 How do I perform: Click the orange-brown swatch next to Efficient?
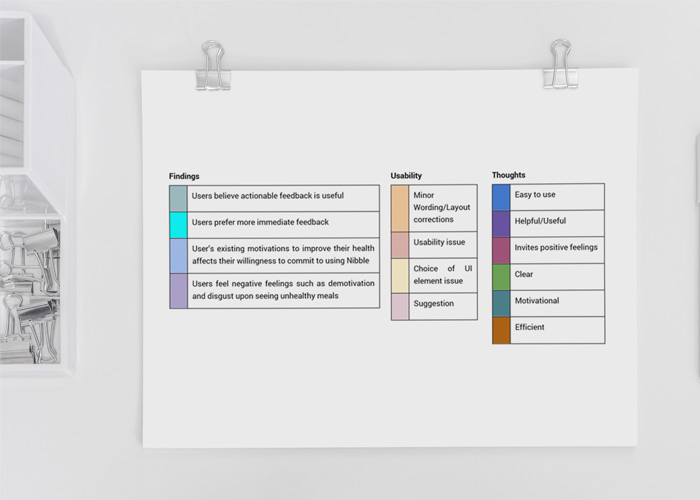coord(501,330)
